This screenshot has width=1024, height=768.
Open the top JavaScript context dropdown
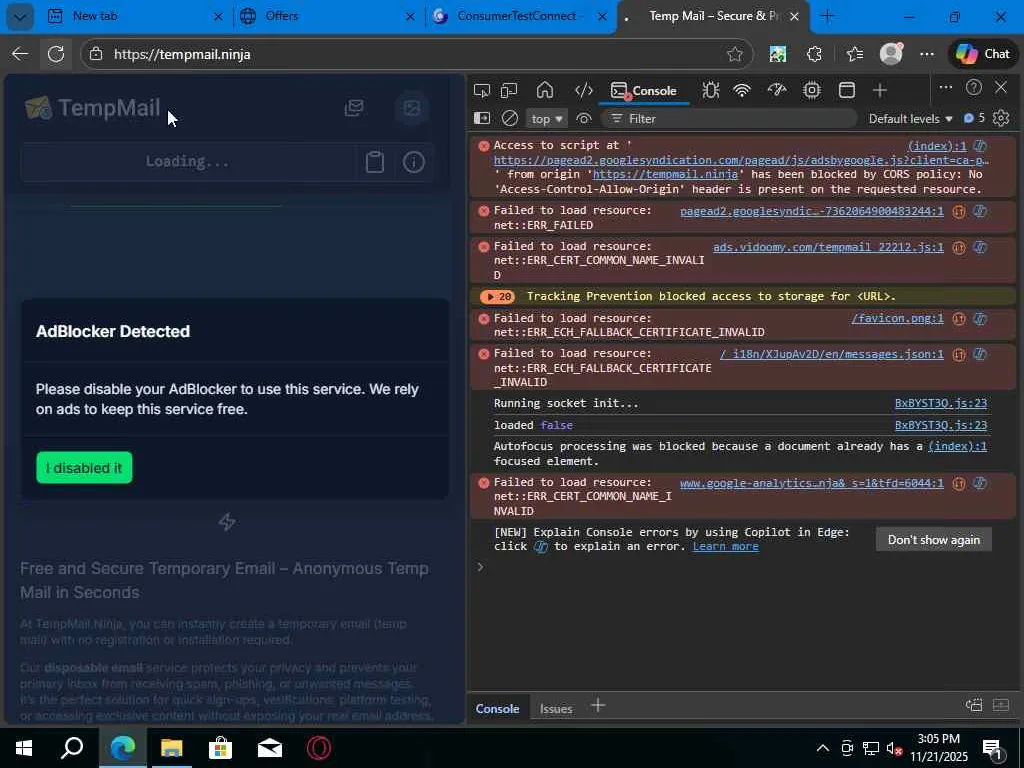547,119
